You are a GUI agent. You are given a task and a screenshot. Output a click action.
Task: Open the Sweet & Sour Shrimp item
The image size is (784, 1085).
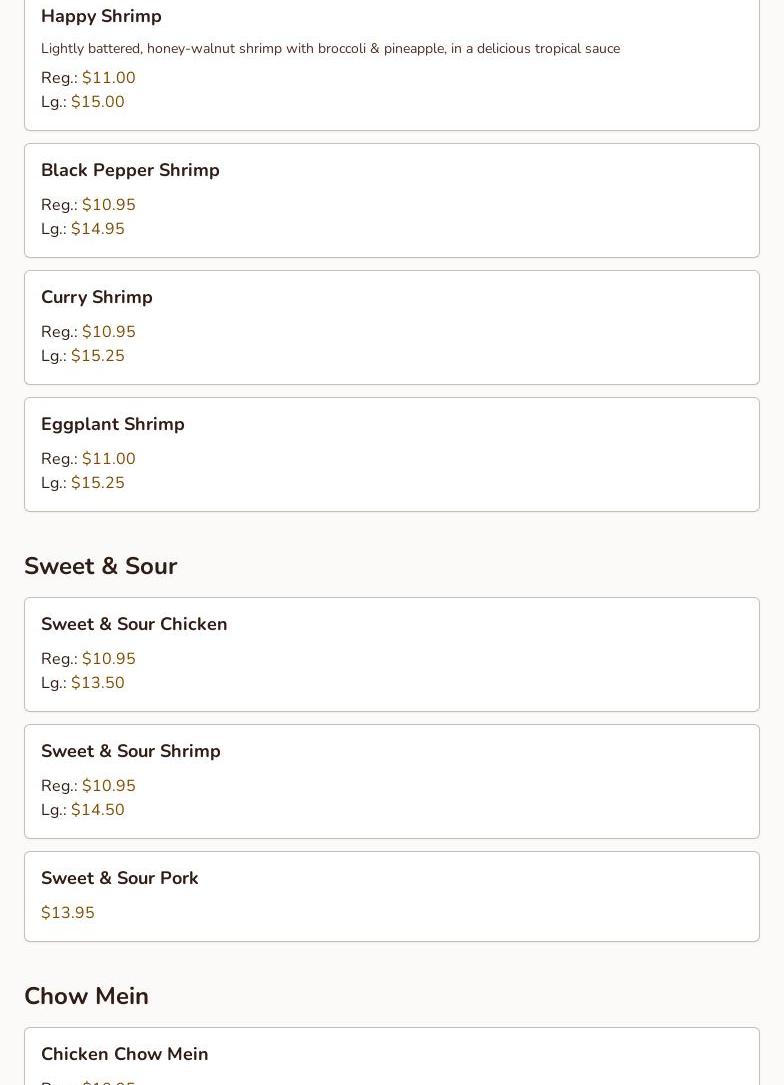[131, 751]
